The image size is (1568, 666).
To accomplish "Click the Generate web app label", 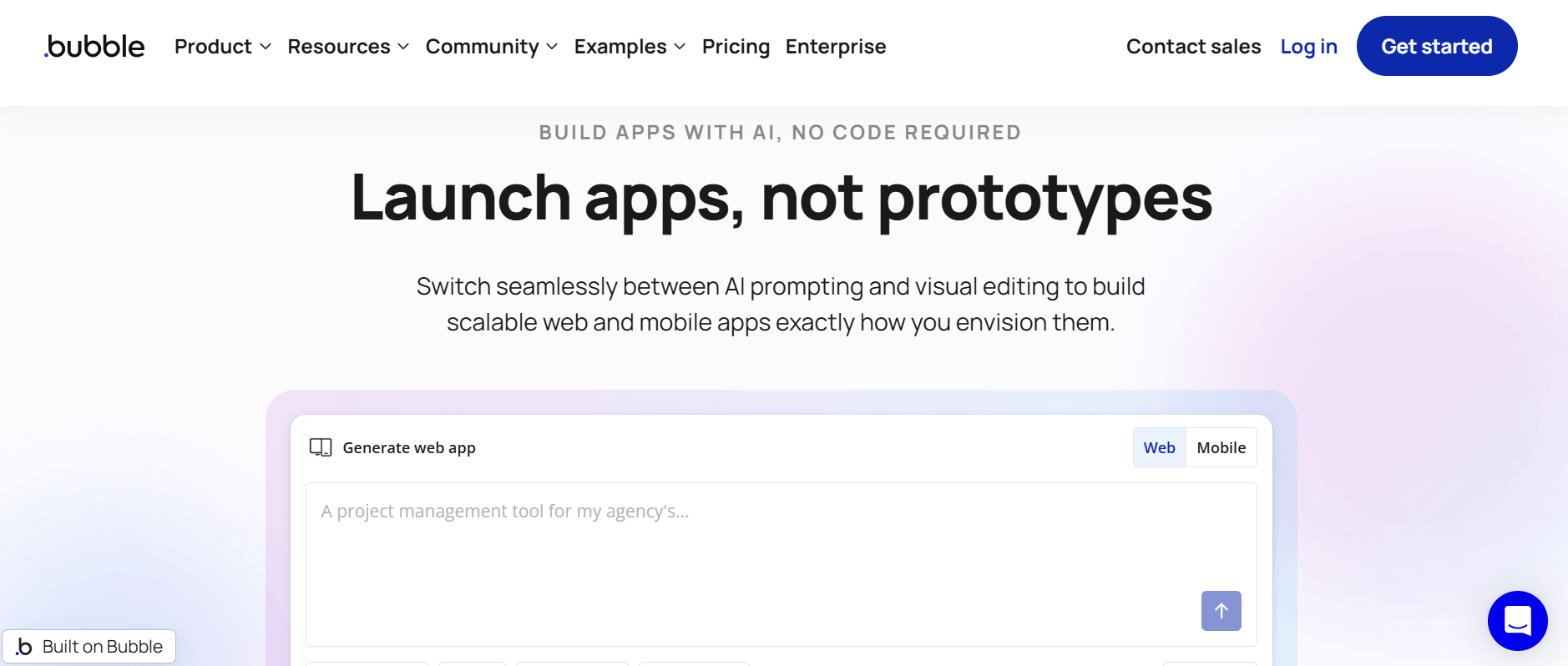I will pos(409,448).
